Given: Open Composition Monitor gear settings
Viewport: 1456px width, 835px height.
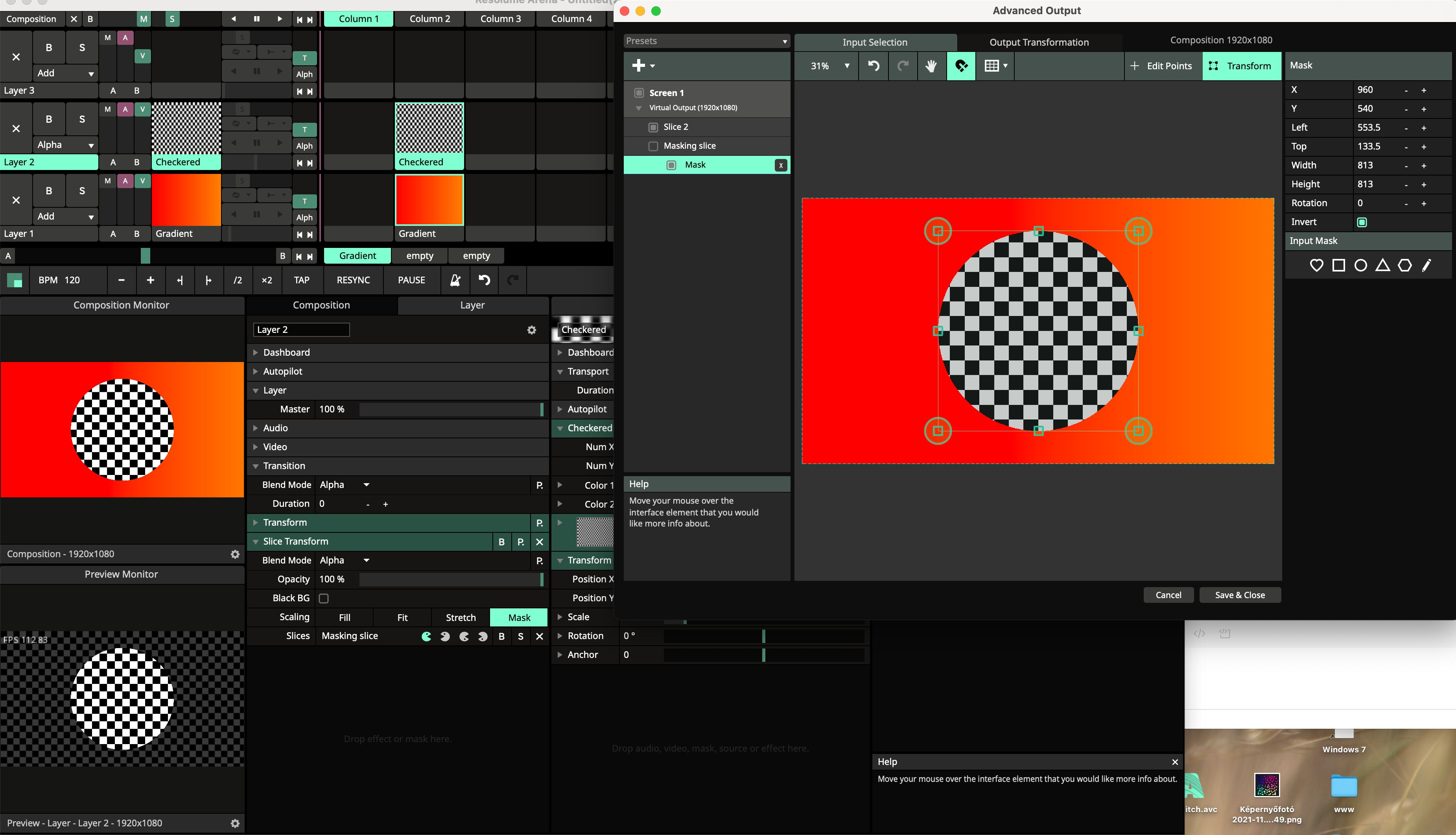Looking at the screenshot, I should tap(235, 554).
